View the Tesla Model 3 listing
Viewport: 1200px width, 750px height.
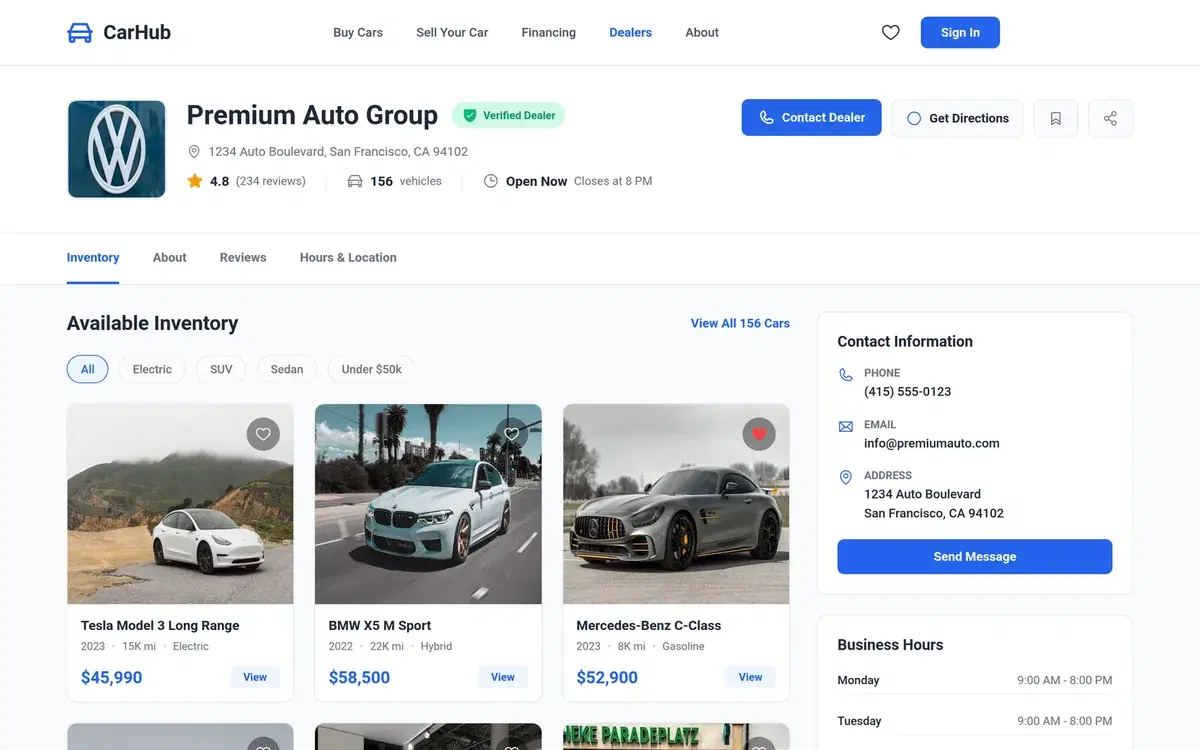pos(255,677)
